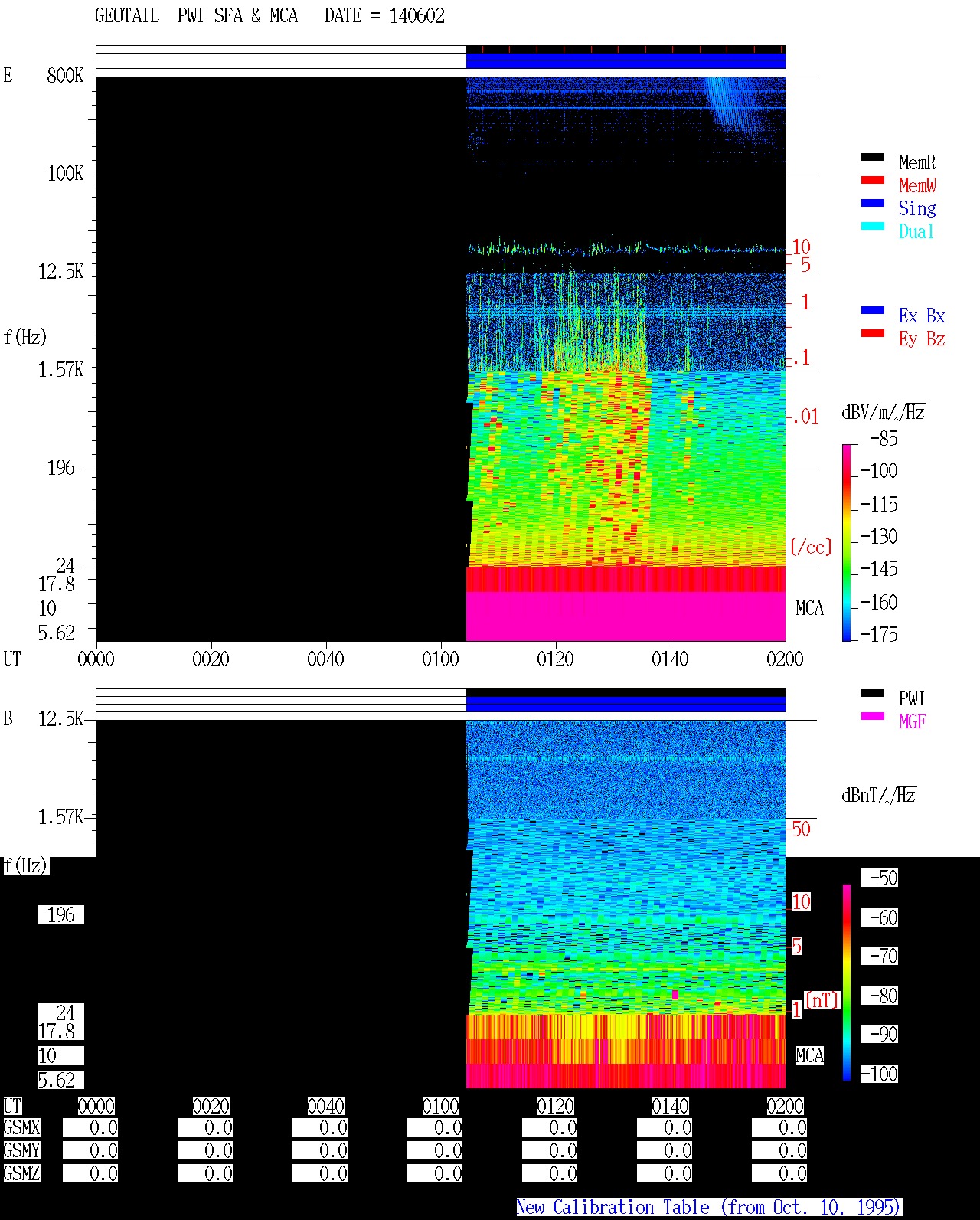Click the cyan Dual legend swatch

[x=873, y=227]
